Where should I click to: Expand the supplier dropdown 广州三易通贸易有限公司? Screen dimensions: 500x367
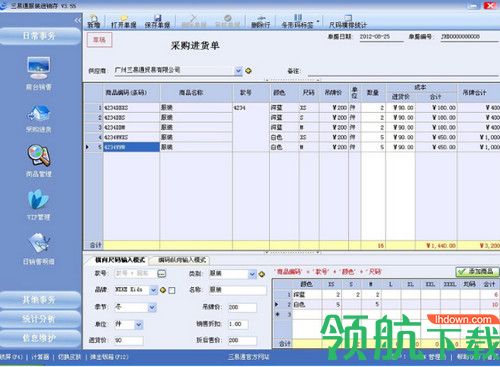click(x=238, y=71)
